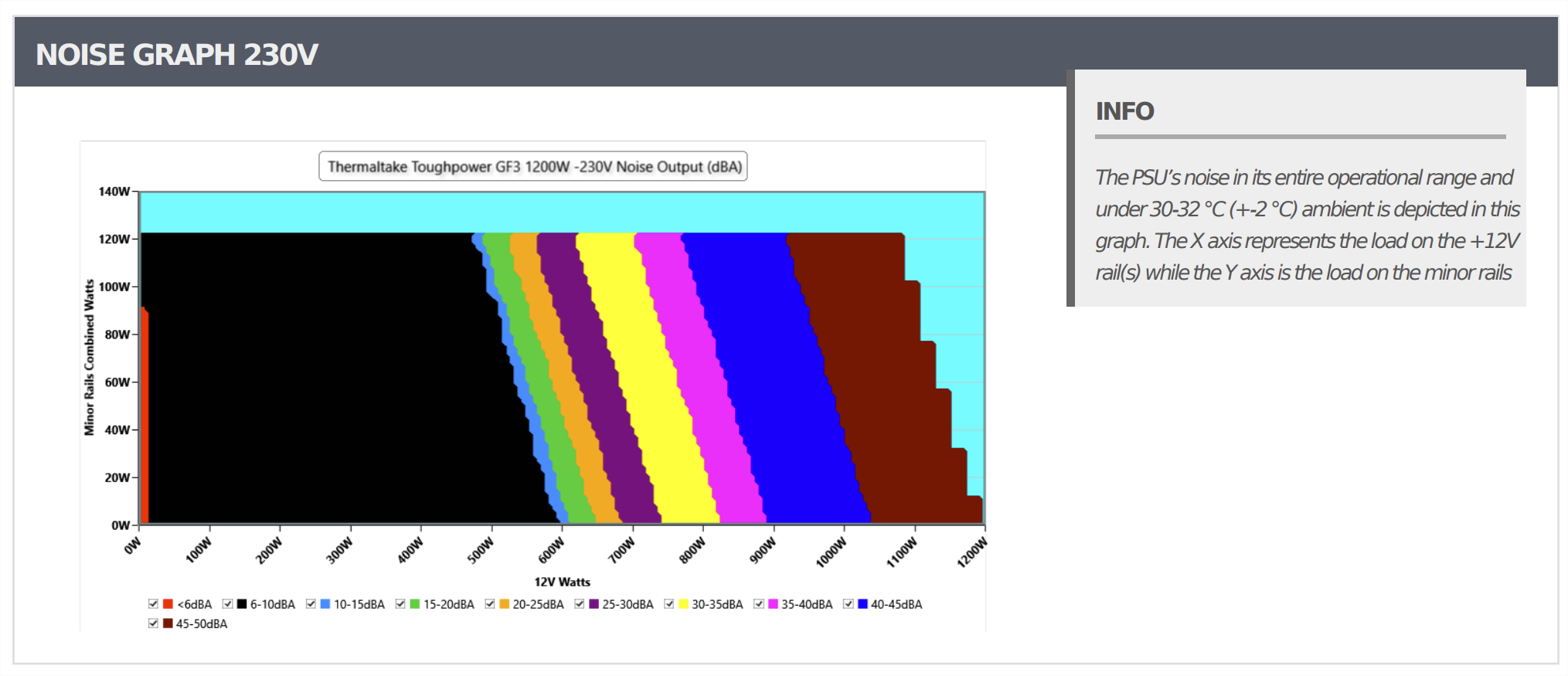
Task: Click the large black area in the chart
Action: 309,379
